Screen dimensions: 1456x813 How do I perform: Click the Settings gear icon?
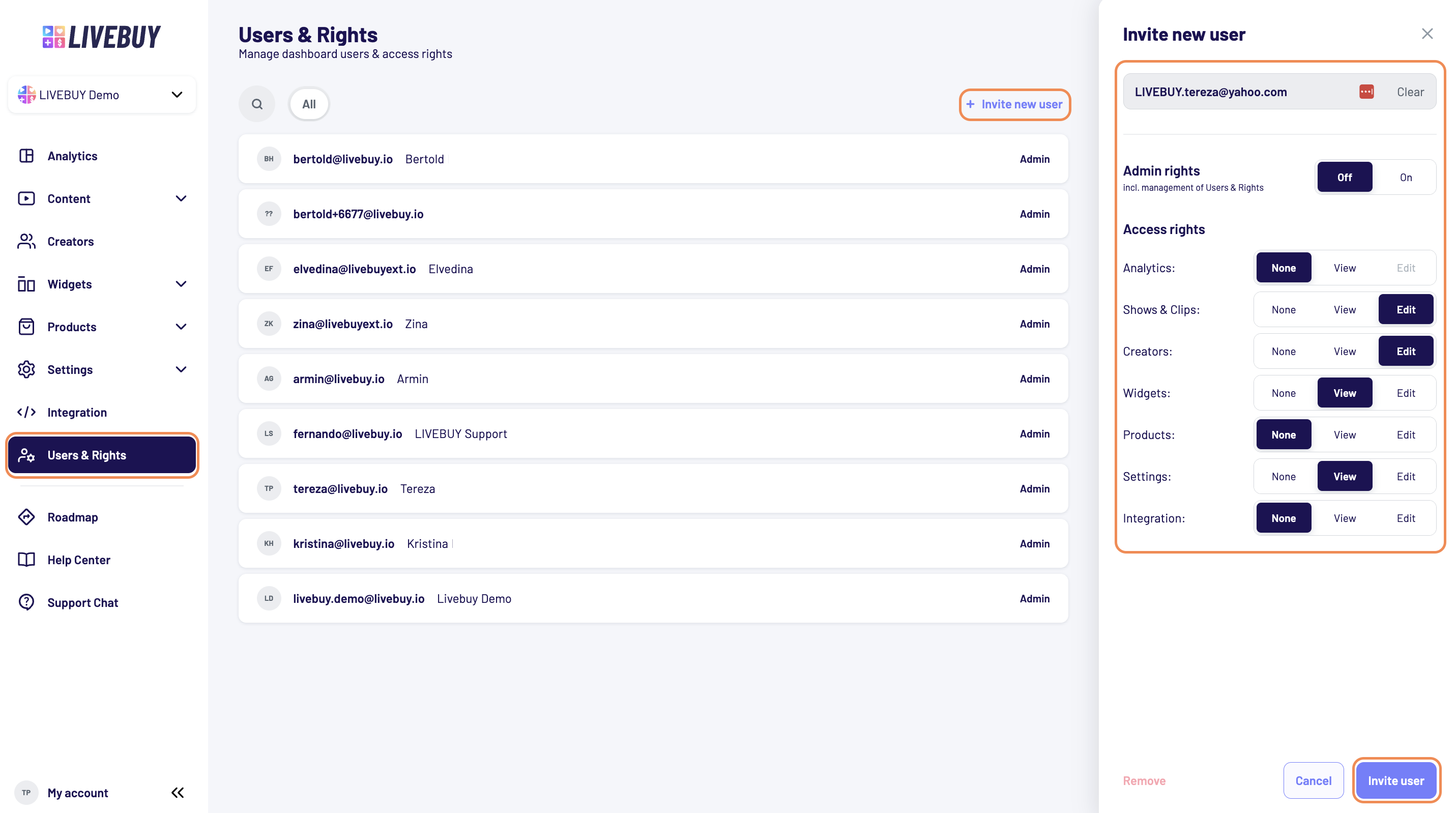(26, 369)
